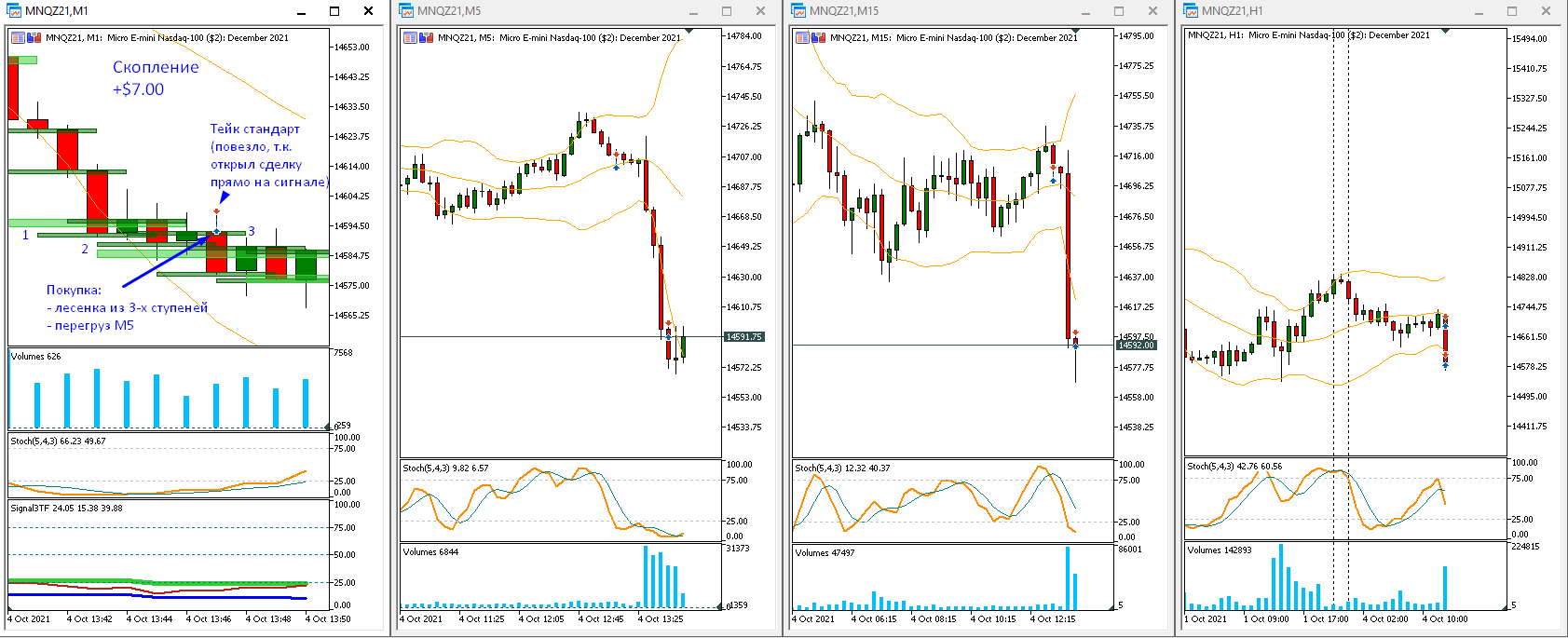Click the 14784.00 price on M5 scale
The width and height of the screenshot is (1568, 638).
pyautogui.click(x=744, y=36)
